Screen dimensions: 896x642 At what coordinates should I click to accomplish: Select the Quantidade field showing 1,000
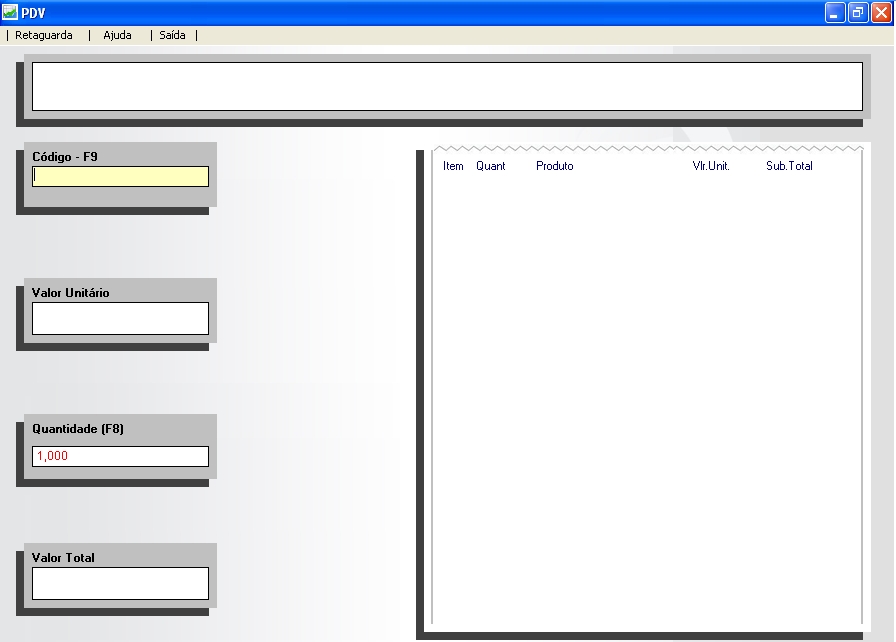tap(120, 456)
